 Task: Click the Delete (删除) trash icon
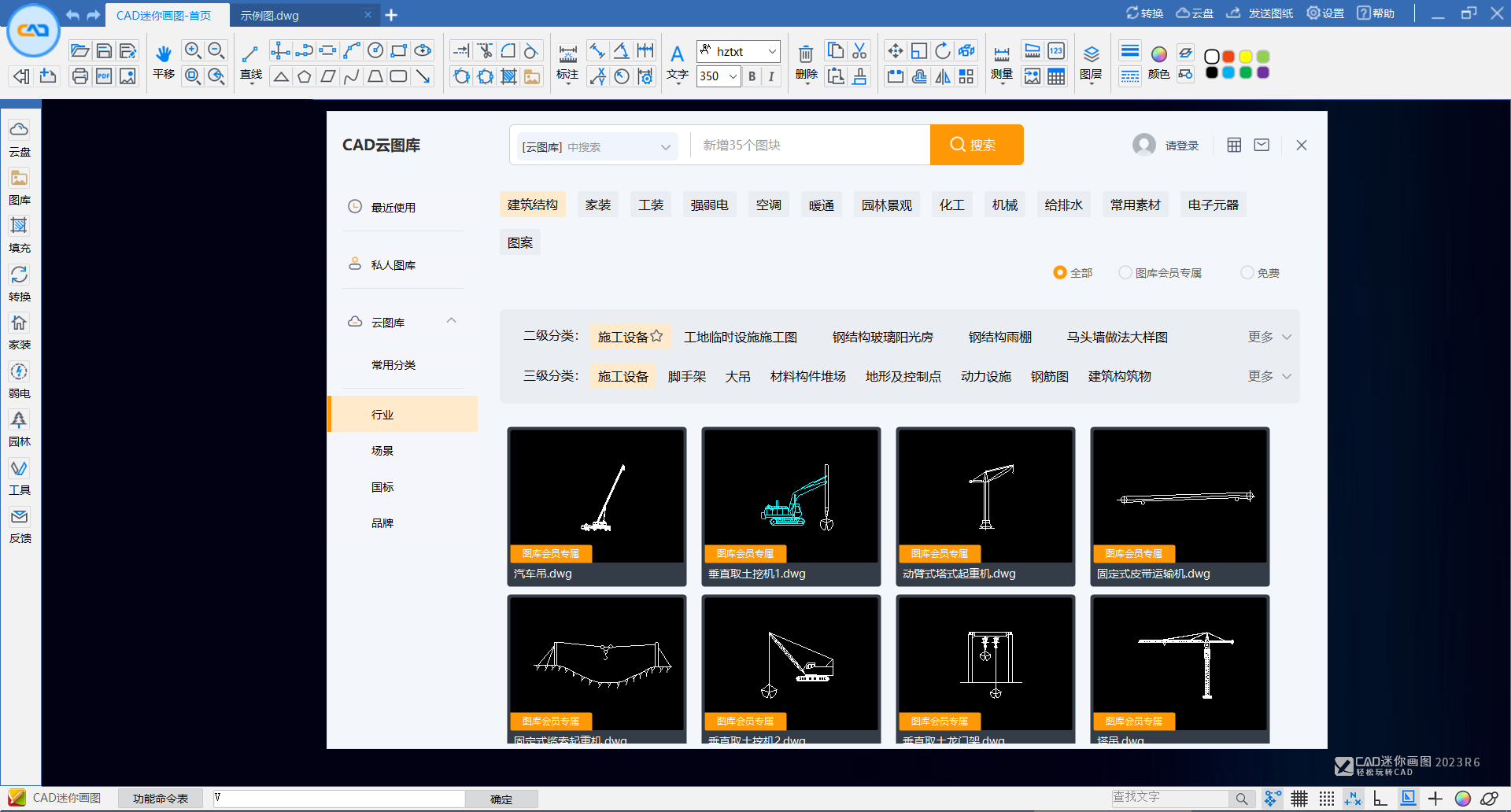click(x=806, y=61)
